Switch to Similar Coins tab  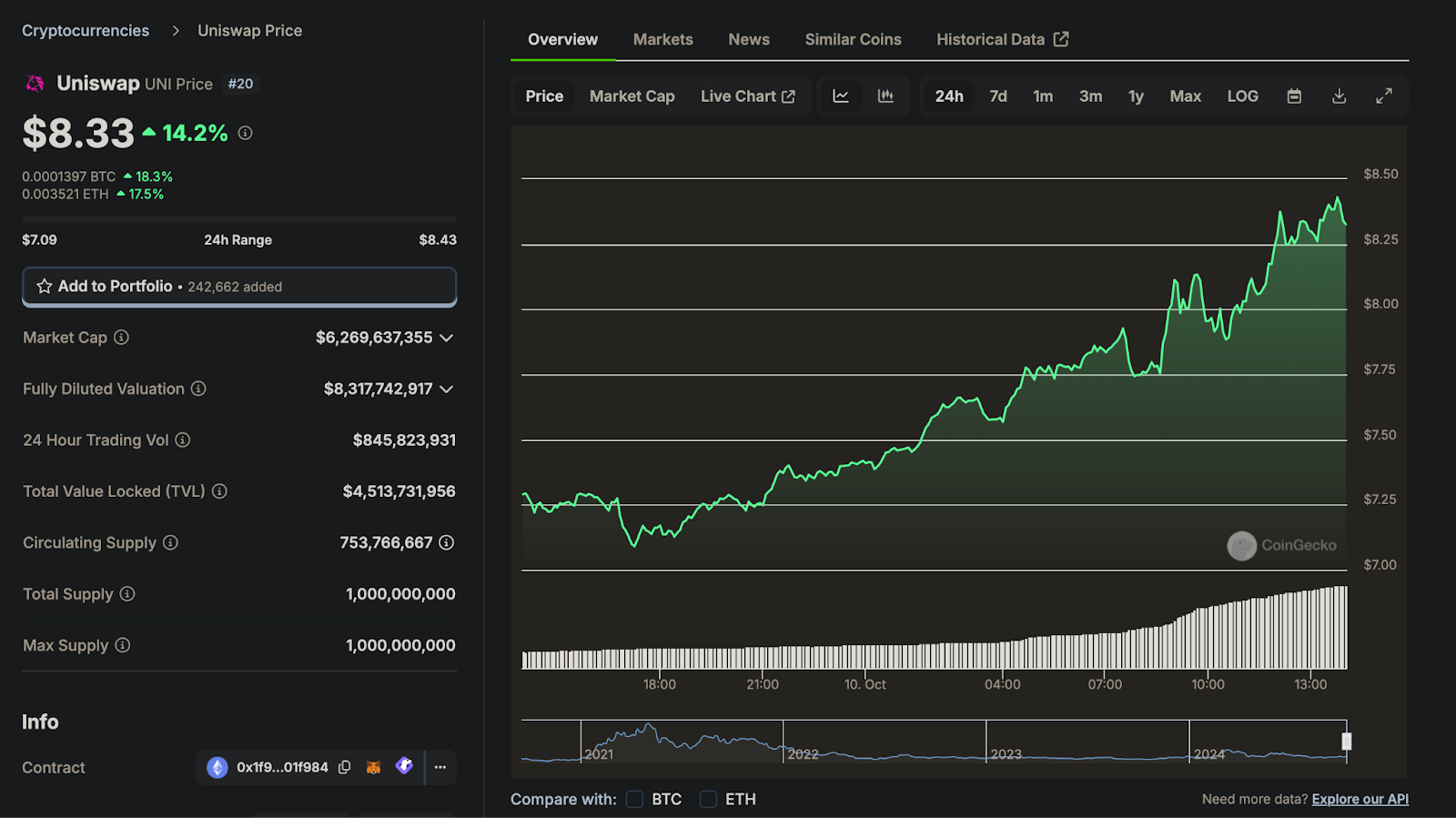click(853, 40)
